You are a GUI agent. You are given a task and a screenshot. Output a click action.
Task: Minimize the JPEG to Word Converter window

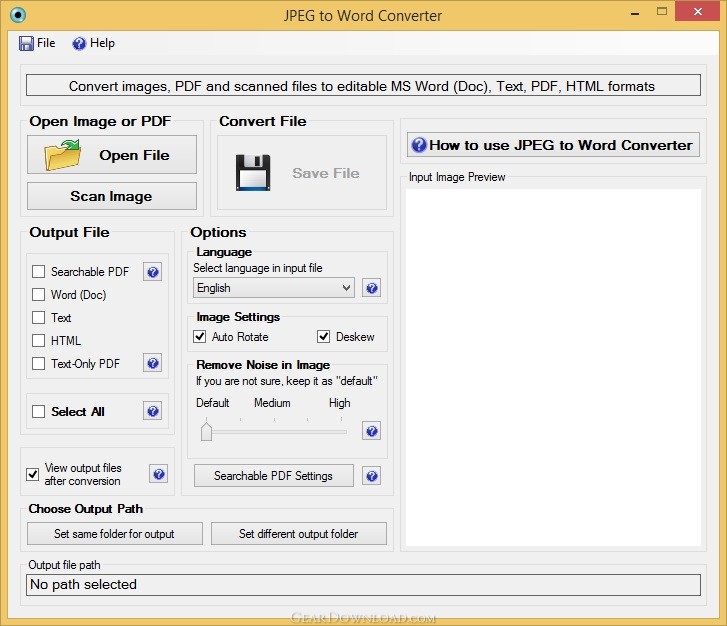point(635,13)
